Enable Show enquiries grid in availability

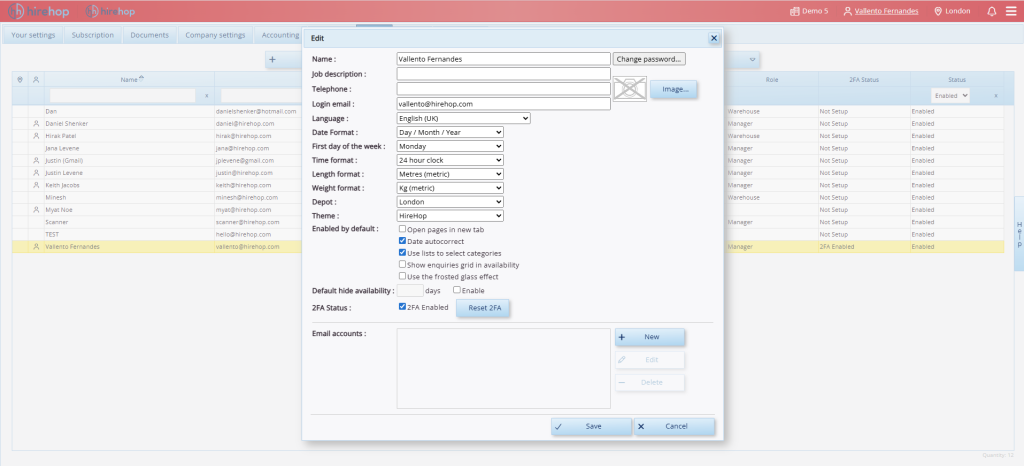(x=402, y=265)
